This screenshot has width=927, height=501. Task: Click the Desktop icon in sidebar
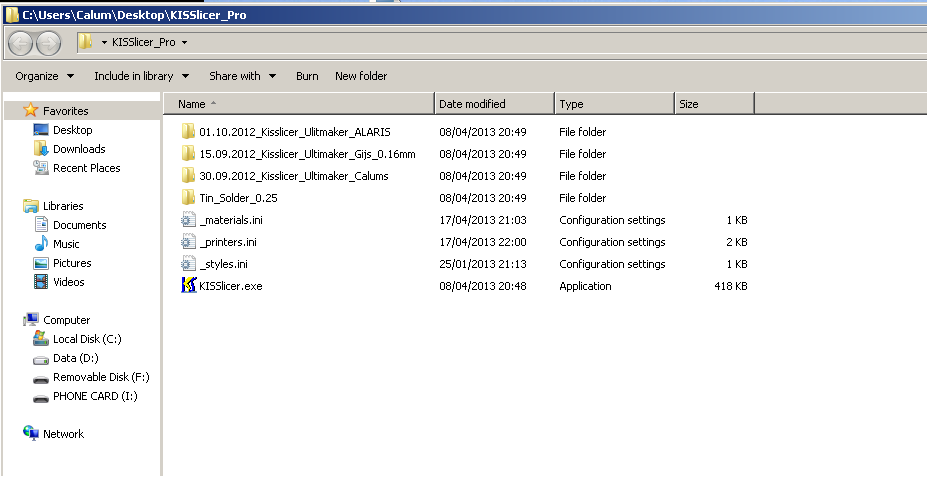click(x=41, y=130)
